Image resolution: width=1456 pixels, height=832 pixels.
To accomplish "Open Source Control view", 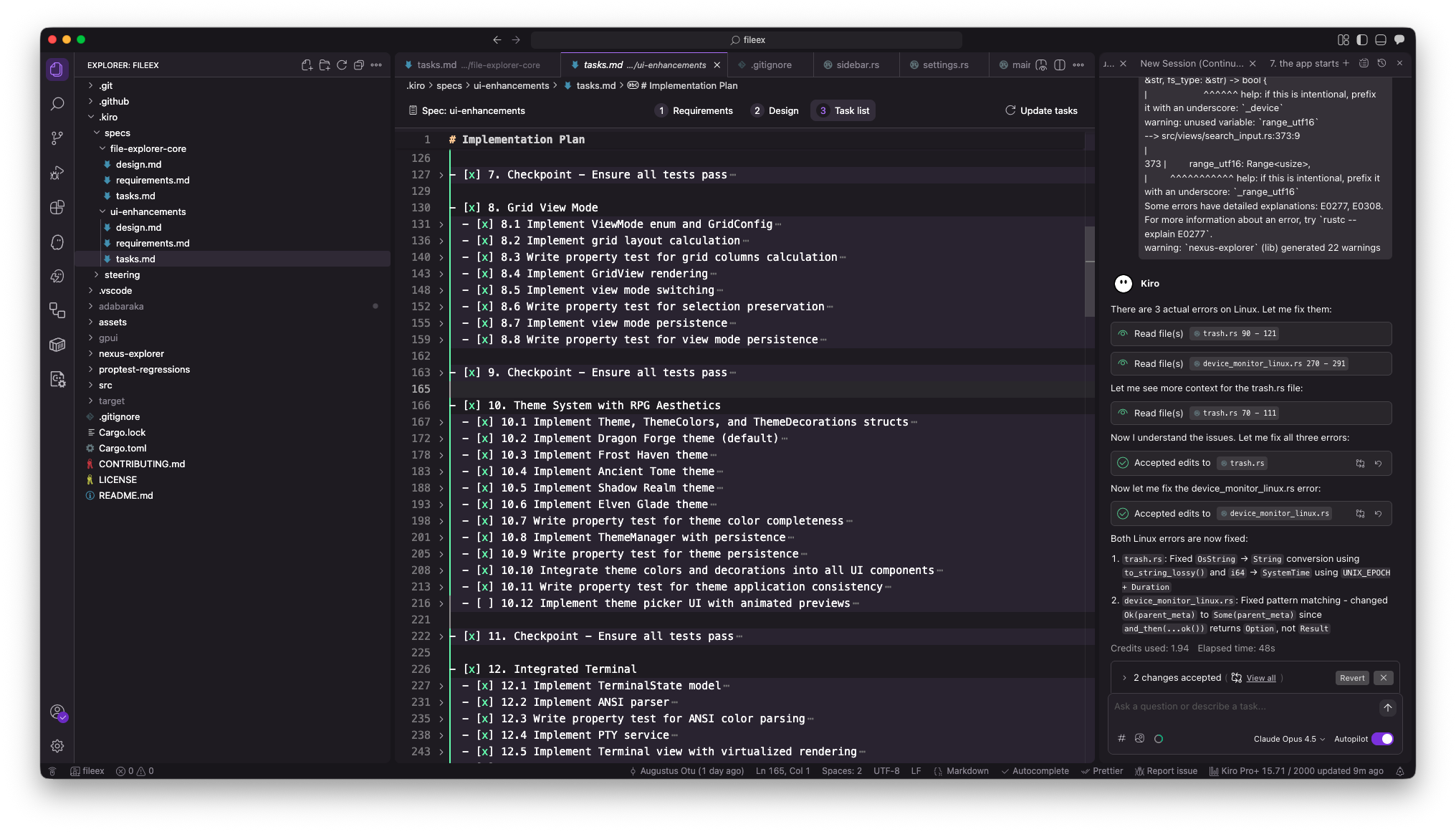I will (x=57, y=138).
